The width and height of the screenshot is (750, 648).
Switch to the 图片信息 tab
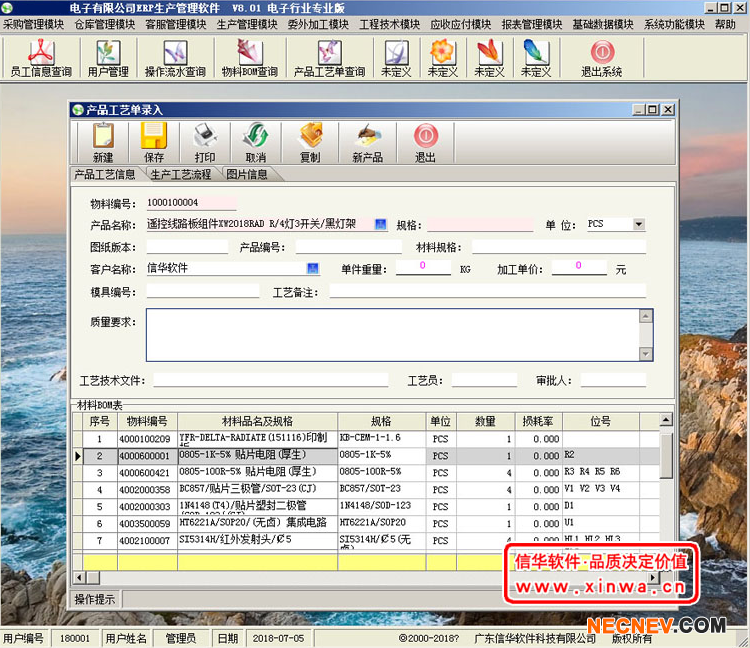click(246, 174)
